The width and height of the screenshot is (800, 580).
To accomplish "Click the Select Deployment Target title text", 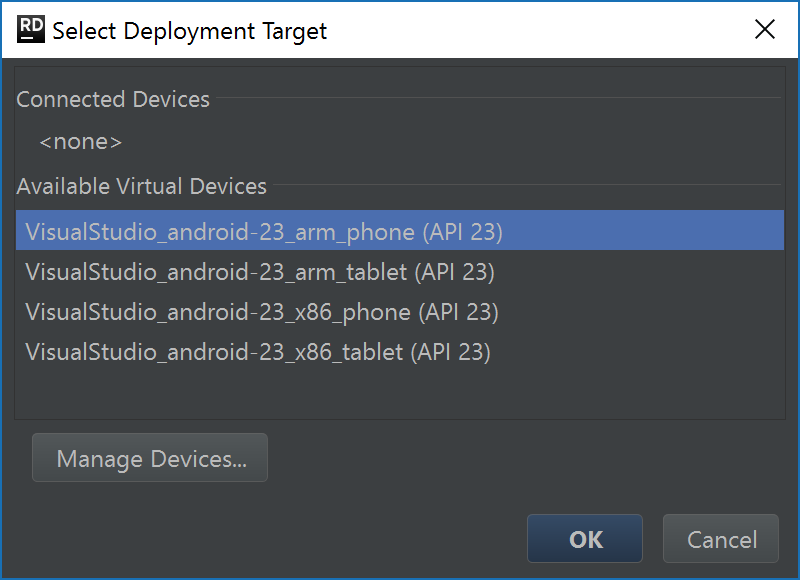I will (189, 31).
